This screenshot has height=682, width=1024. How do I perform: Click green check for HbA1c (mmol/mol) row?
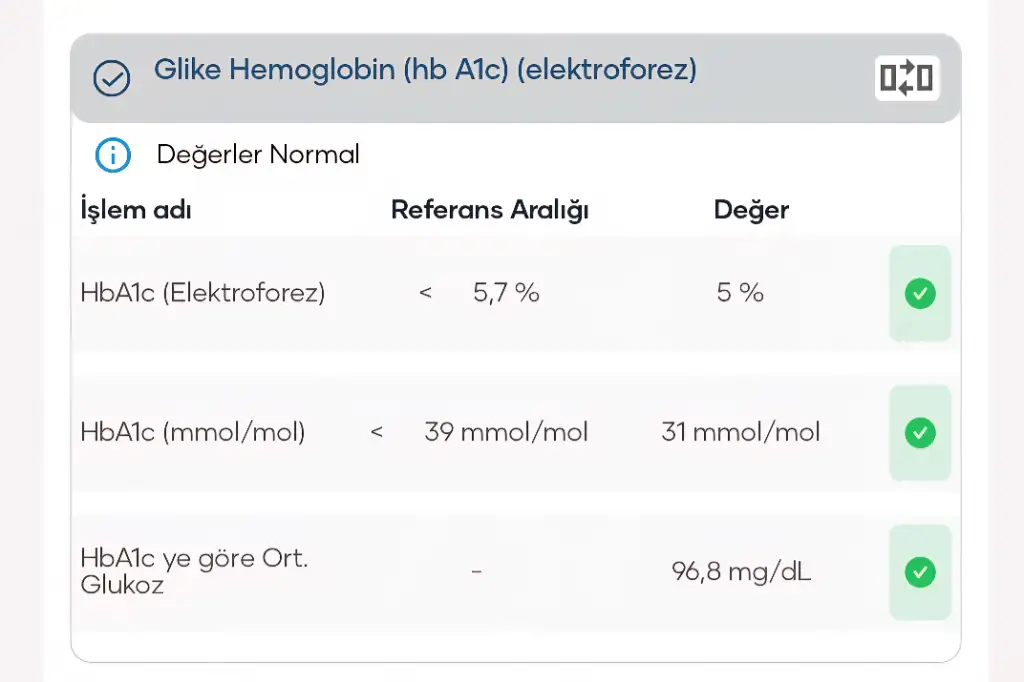(x=920, y=433)
